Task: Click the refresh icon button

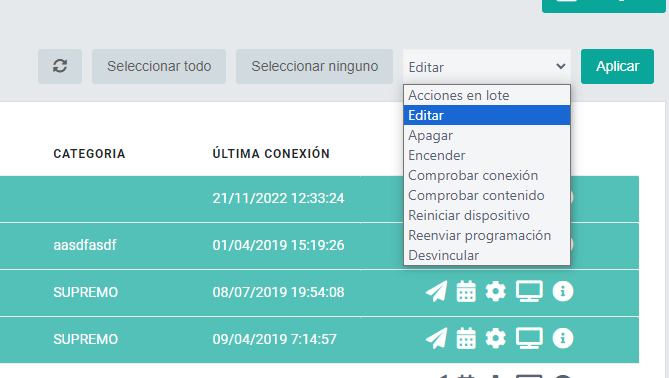Action: click(60, 66)
